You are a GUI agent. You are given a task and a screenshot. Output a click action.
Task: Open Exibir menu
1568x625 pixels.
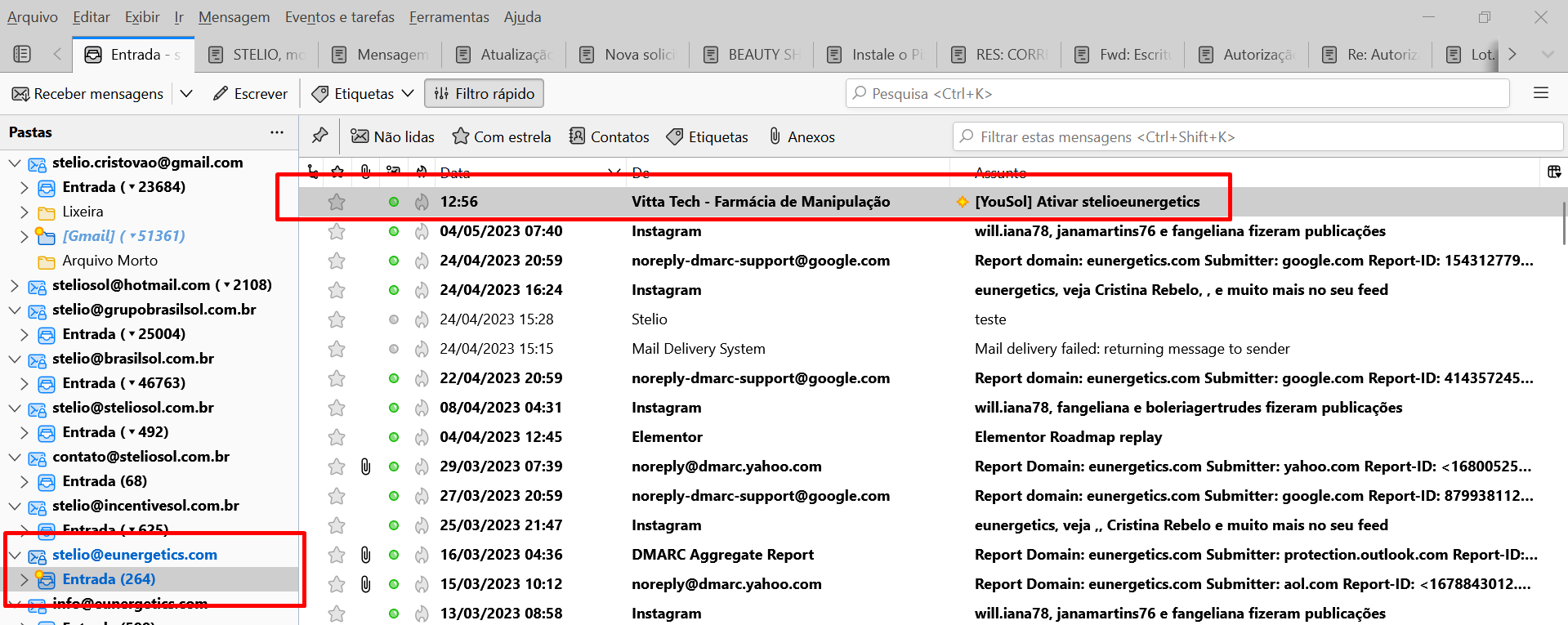point(142,17)
